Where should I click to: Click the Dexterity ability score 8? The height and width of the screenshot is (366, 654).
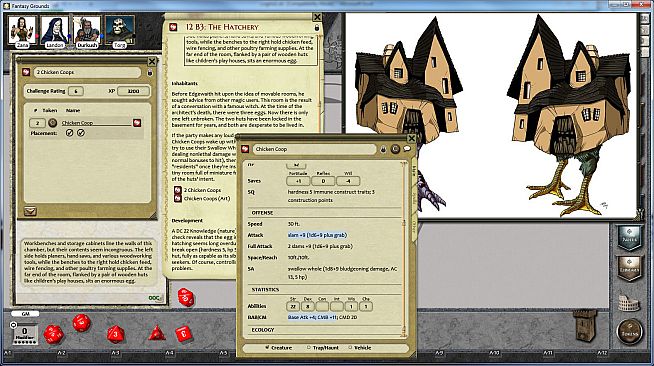(x=308, y=306)
